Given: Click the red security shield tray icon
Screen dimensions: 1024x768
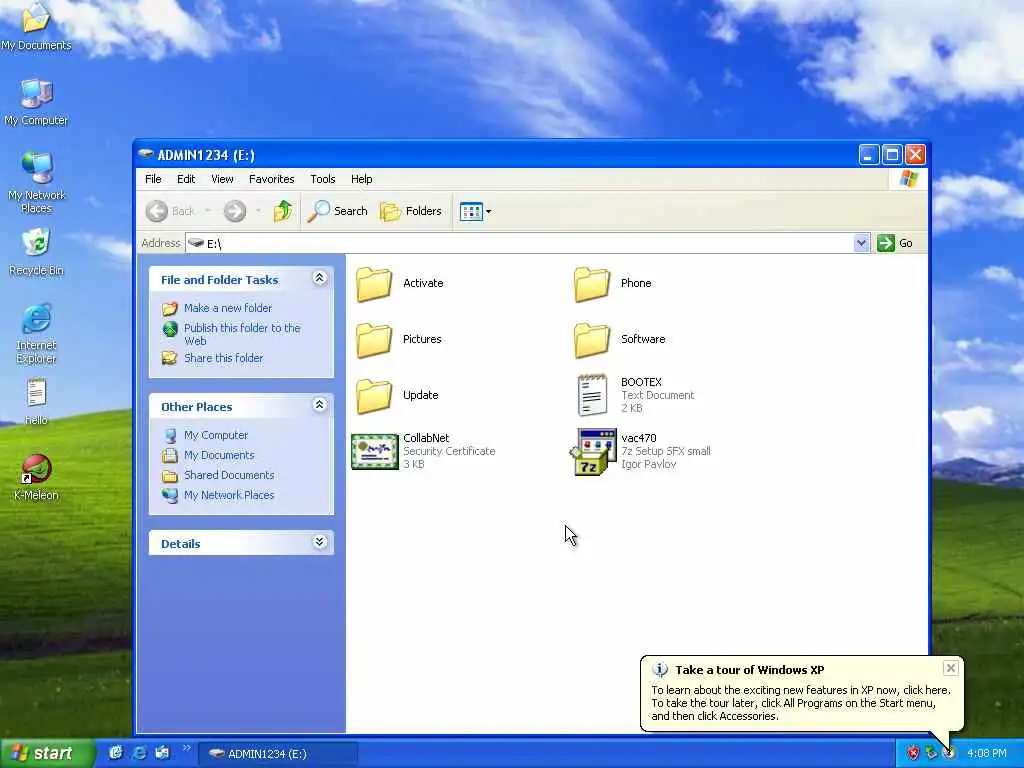Looking at the screenshot, I should tap(913, 754).
